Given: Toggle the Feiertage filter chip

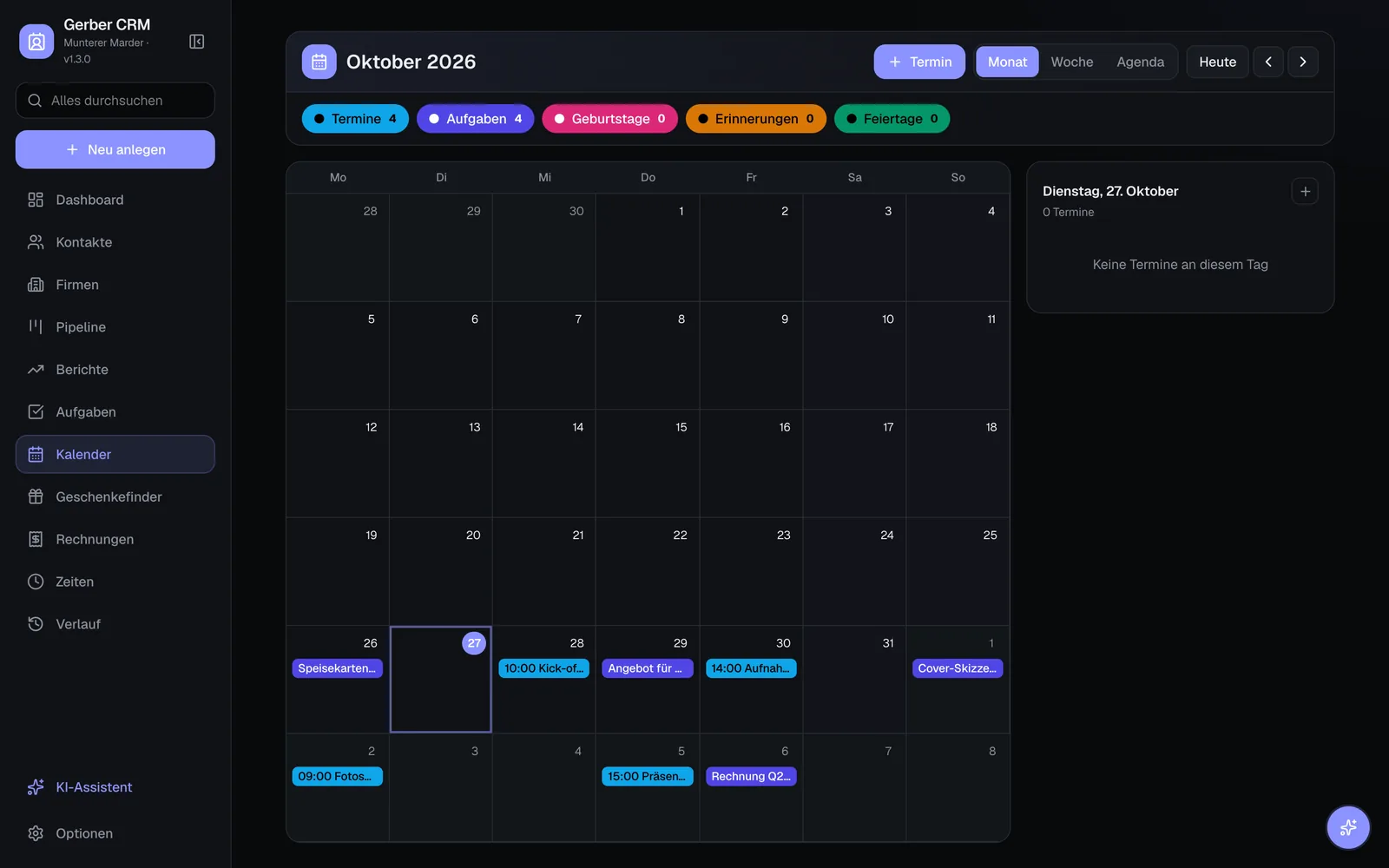Looking at the screenshot, I should pyautogui.click(x=892, y=119).
